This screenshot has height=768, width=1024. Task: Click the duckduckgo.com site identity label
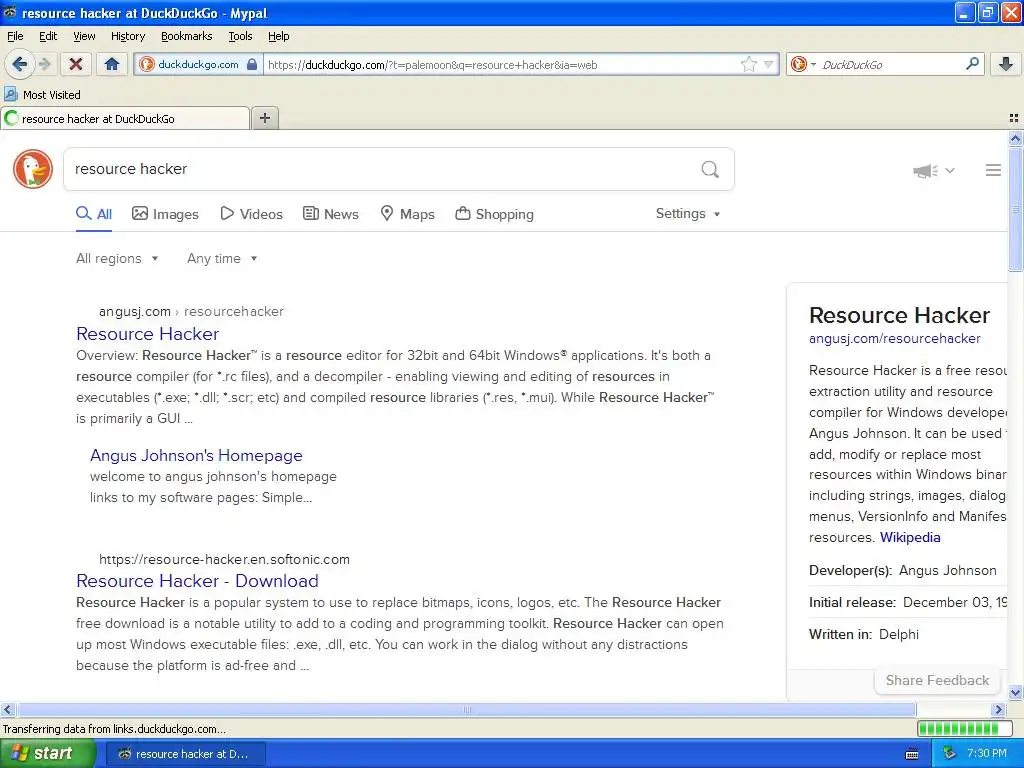198,64
